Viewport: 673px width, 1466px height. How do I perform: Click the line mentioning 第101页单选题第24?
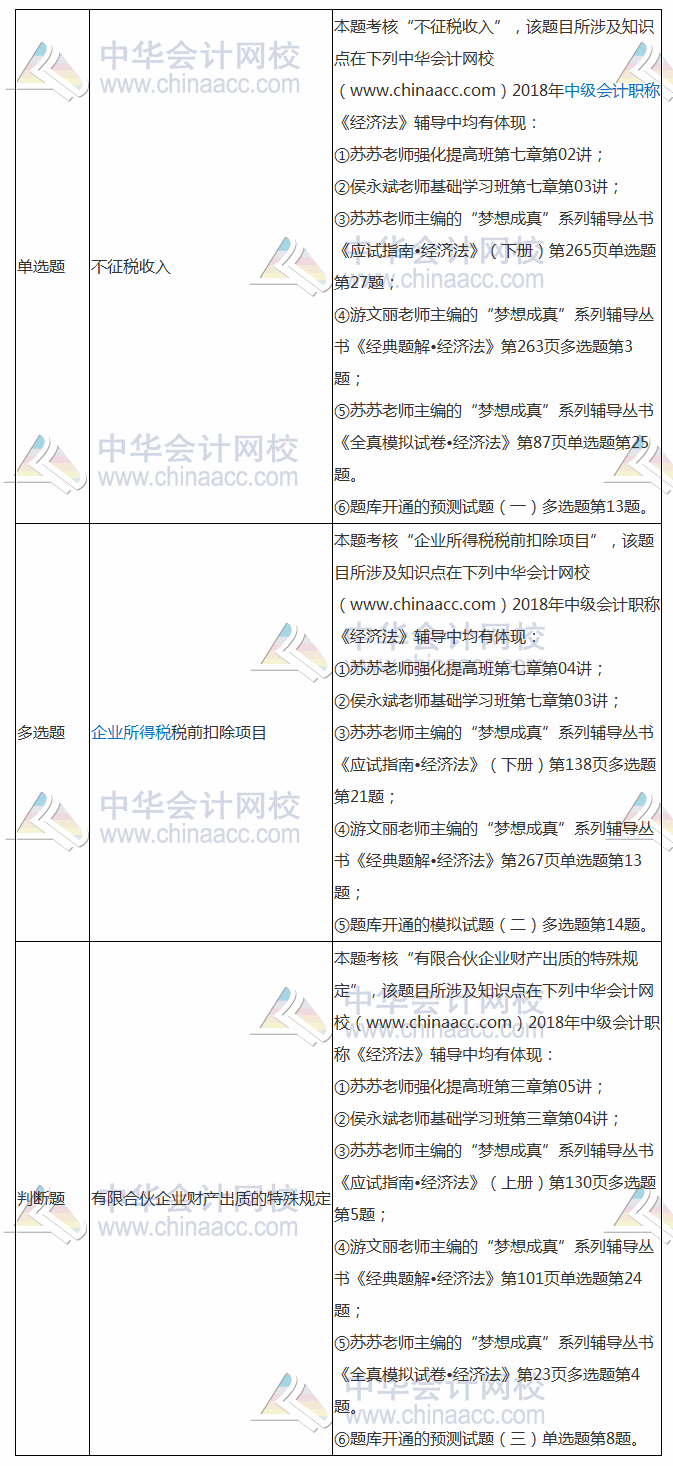[488, 1279]
